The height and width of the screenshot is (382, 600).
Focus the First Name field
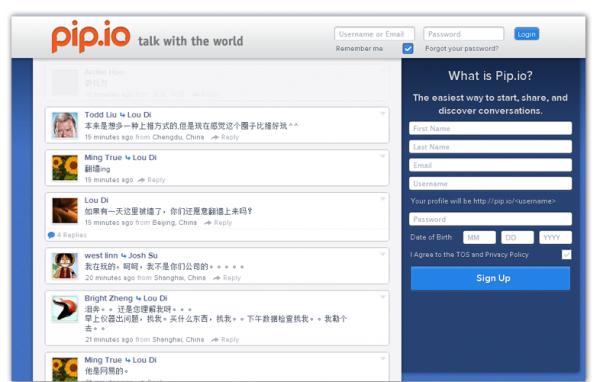coord(490,129)
